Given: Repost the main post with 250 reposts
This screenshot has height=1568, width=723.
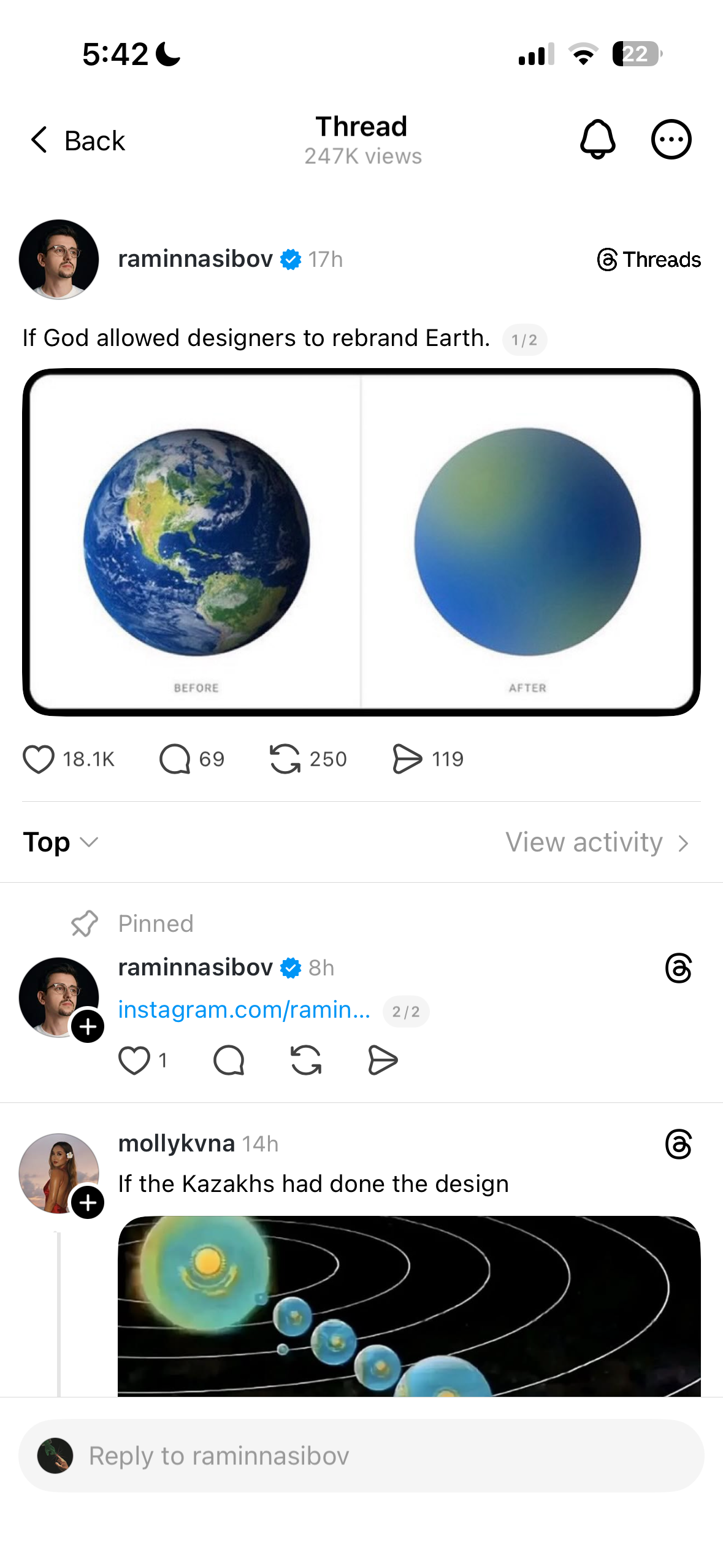Looking at the screenshot, I should pos(285,759).
